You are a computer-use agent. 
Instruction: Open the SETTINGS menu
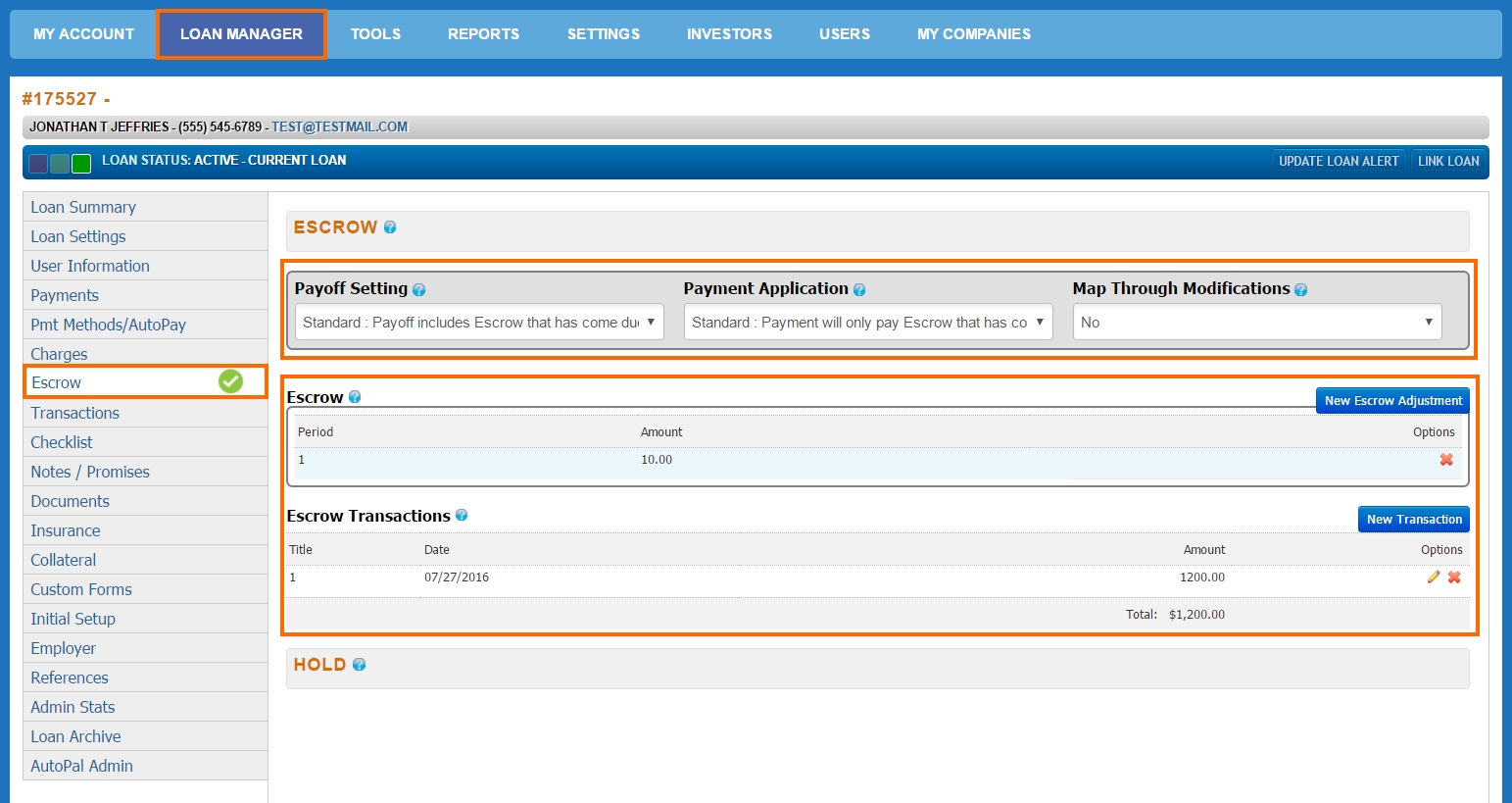(x=604, y=34)
